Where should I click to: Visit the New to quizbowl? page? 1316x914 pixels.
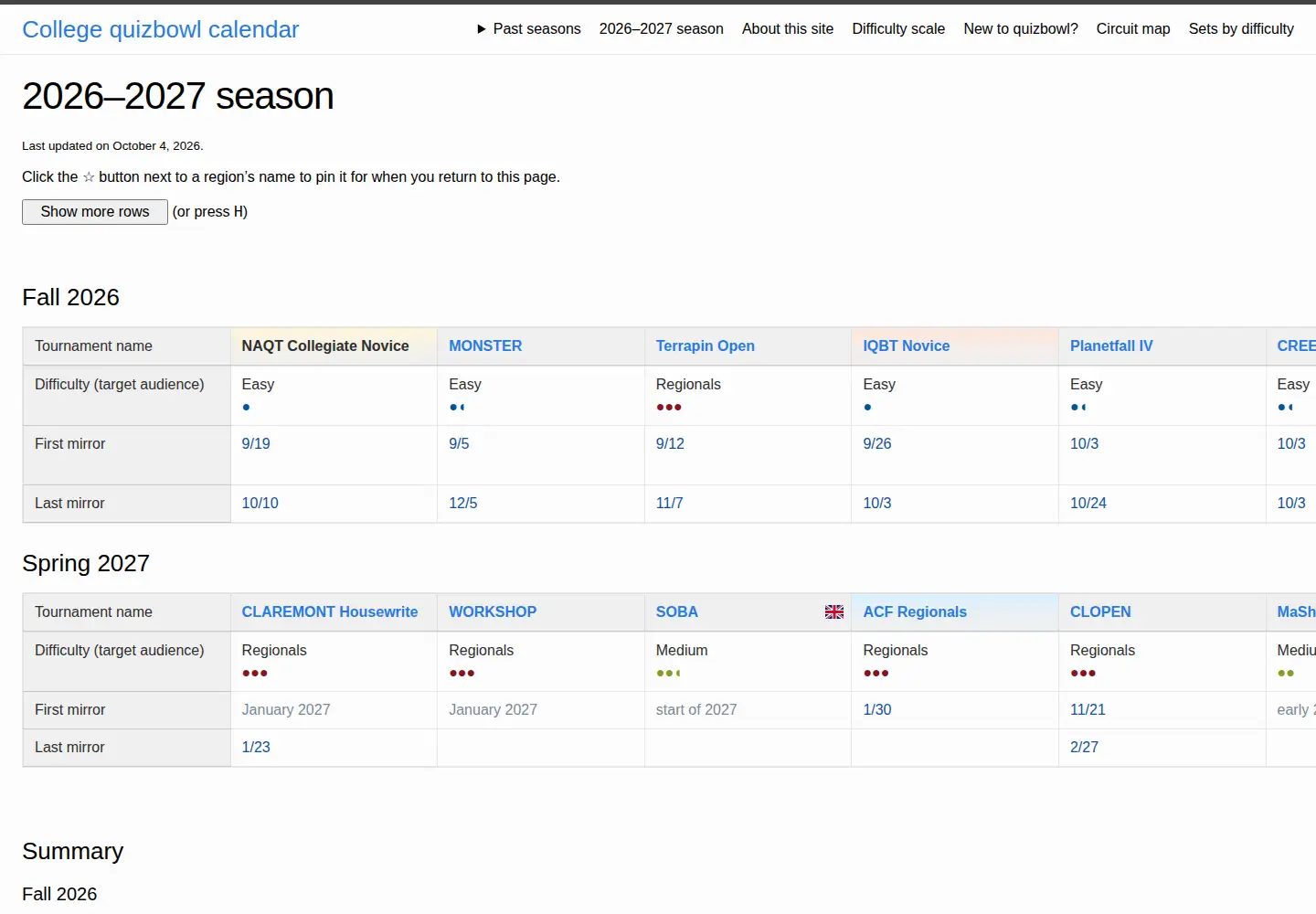coord(1021,29)
